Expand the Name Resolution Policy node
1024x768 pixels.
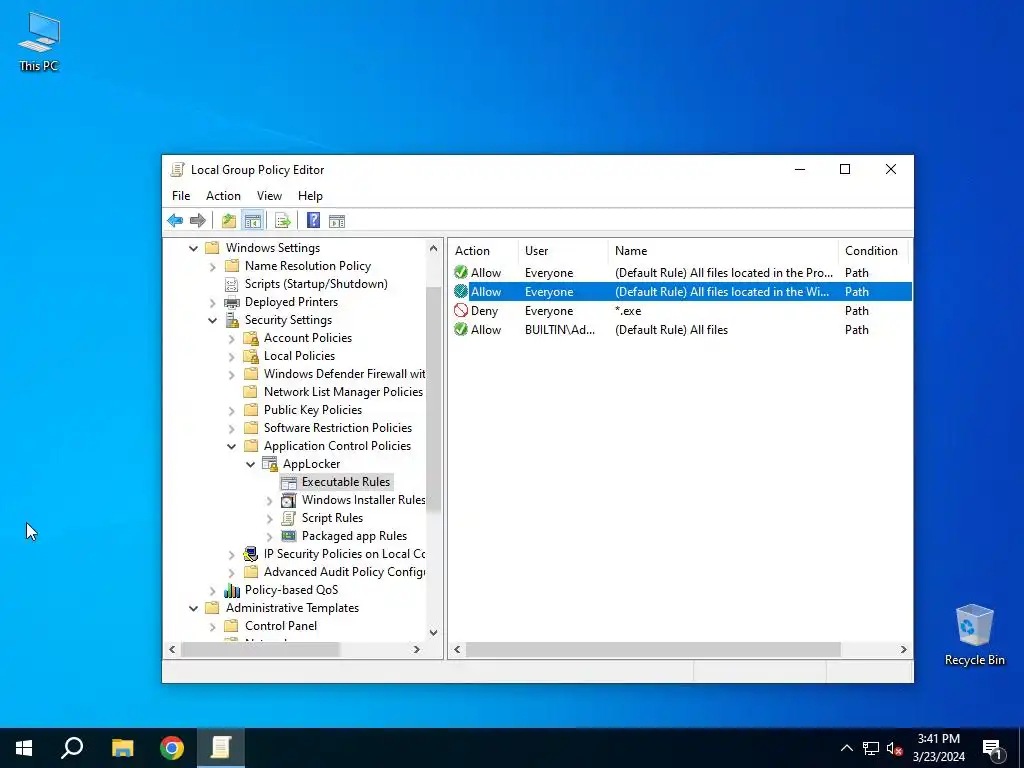(x=212, y=266)
